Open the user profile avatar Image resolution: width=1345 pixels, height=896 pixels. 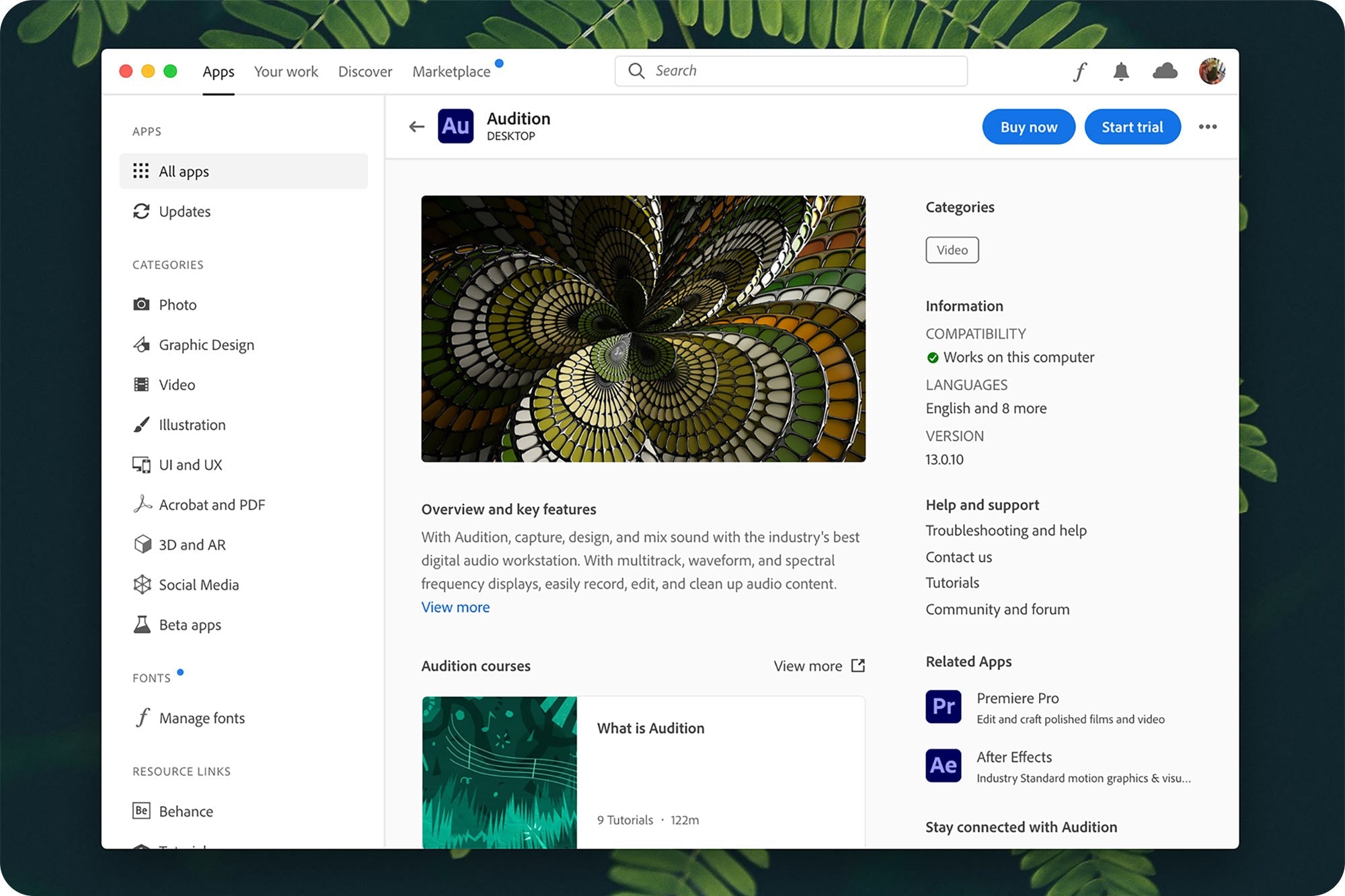[1211, 71]
